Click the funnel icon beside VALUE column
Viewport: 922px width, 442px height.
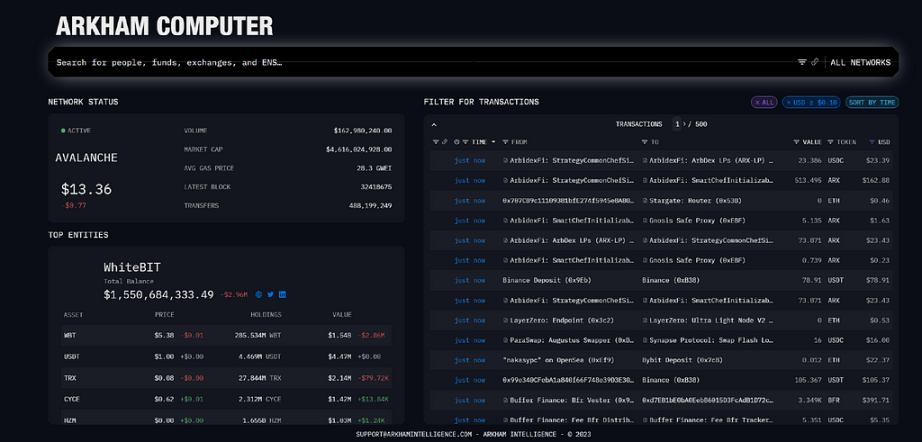797,142
